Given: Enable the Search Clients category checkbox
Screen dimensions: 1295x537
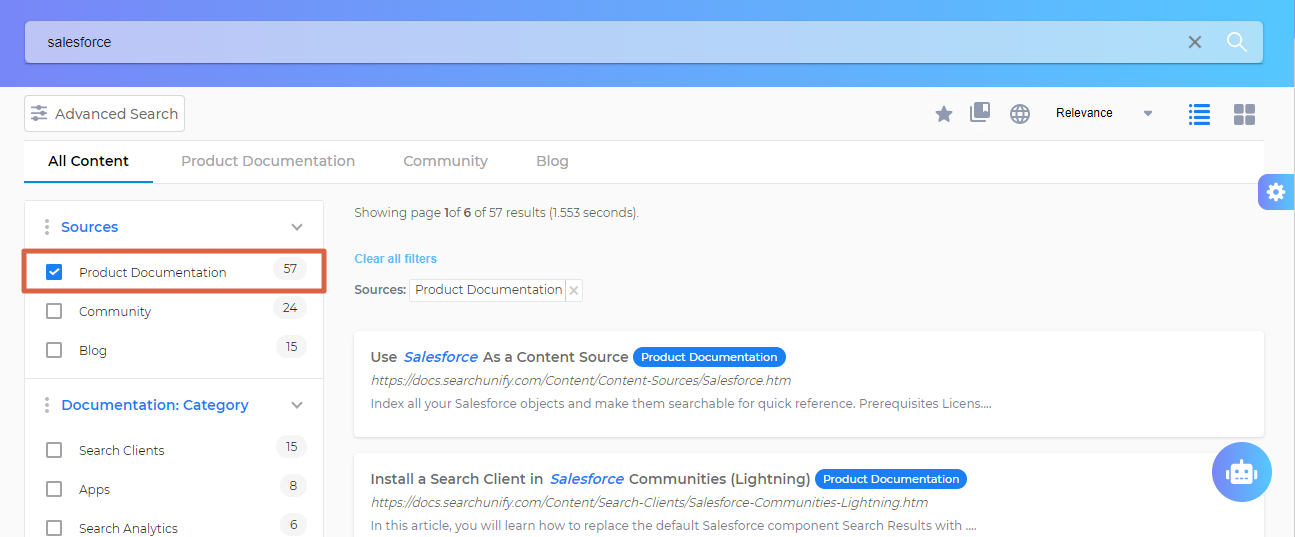Looking at the screenshot, I should tap(54, 450).
